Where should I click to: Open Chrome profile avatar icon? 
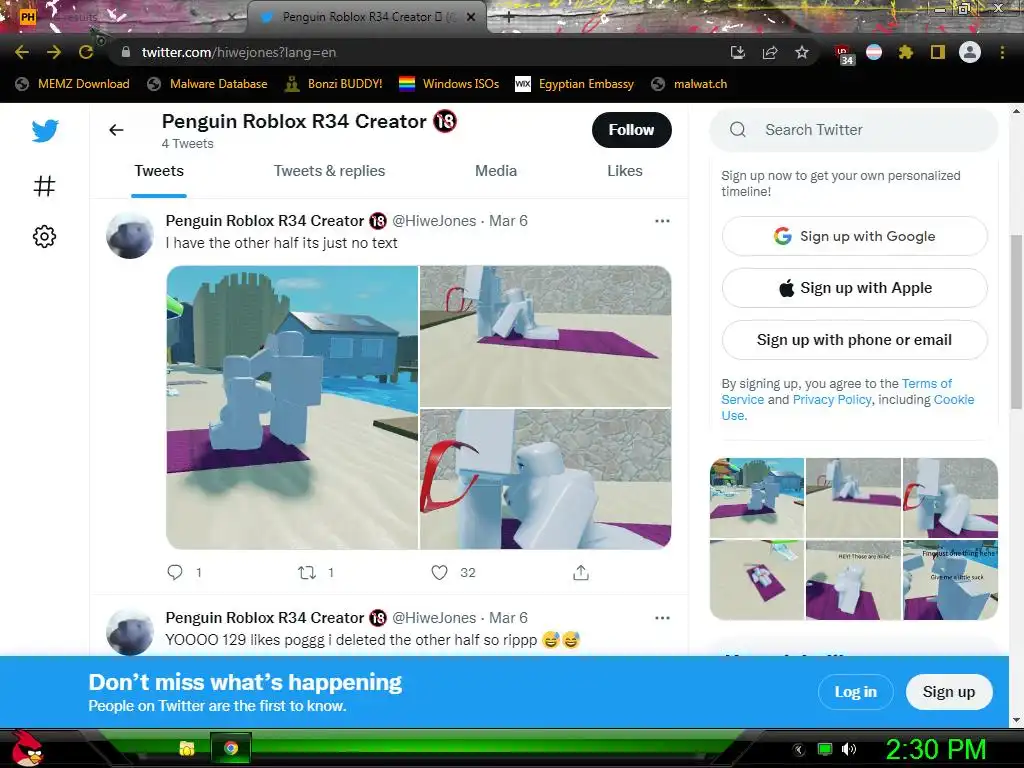970,52
